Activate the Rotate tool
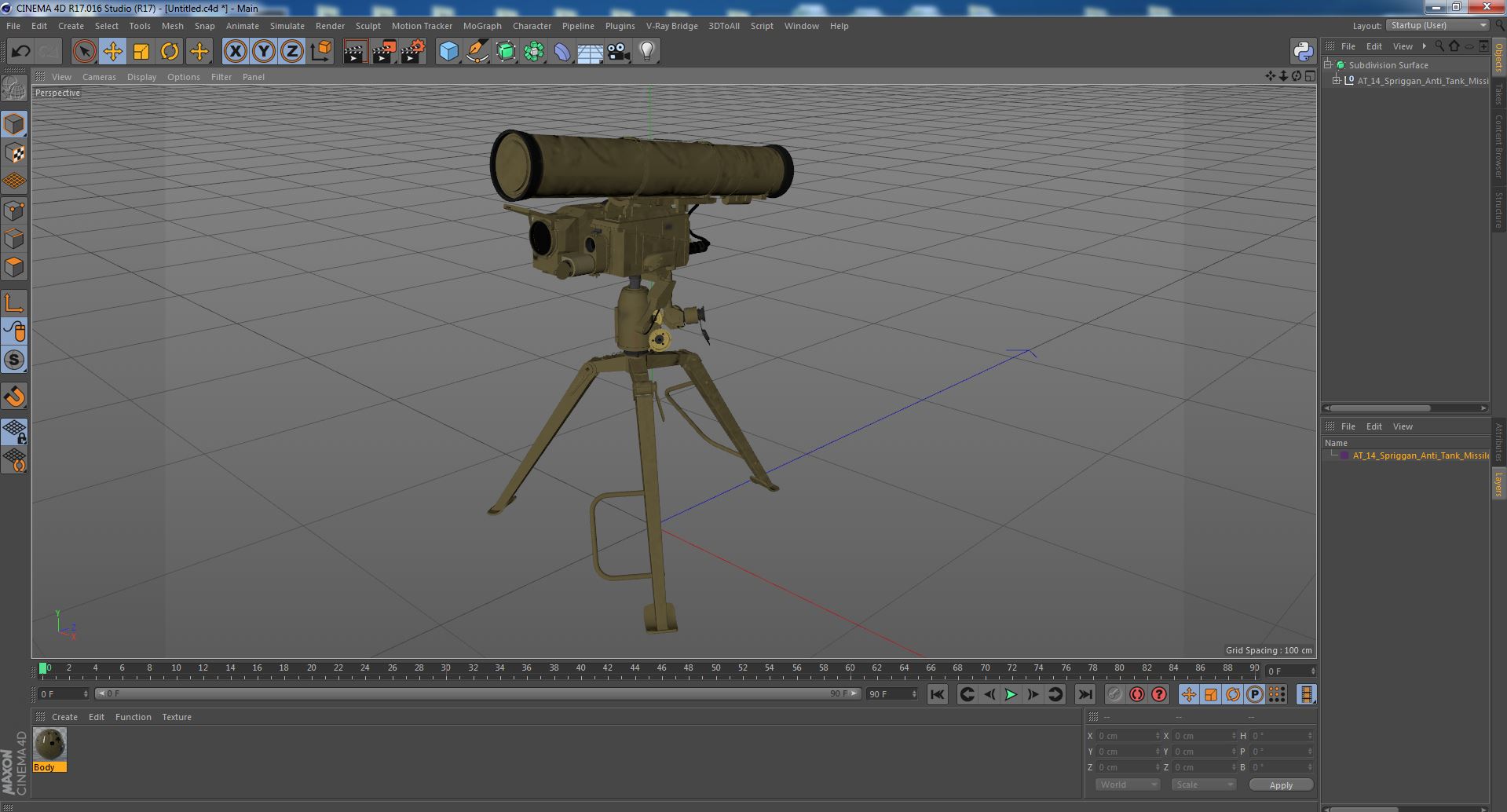Image resolution: width=1507 pixels, height=812 pixels. pos(170,52)
